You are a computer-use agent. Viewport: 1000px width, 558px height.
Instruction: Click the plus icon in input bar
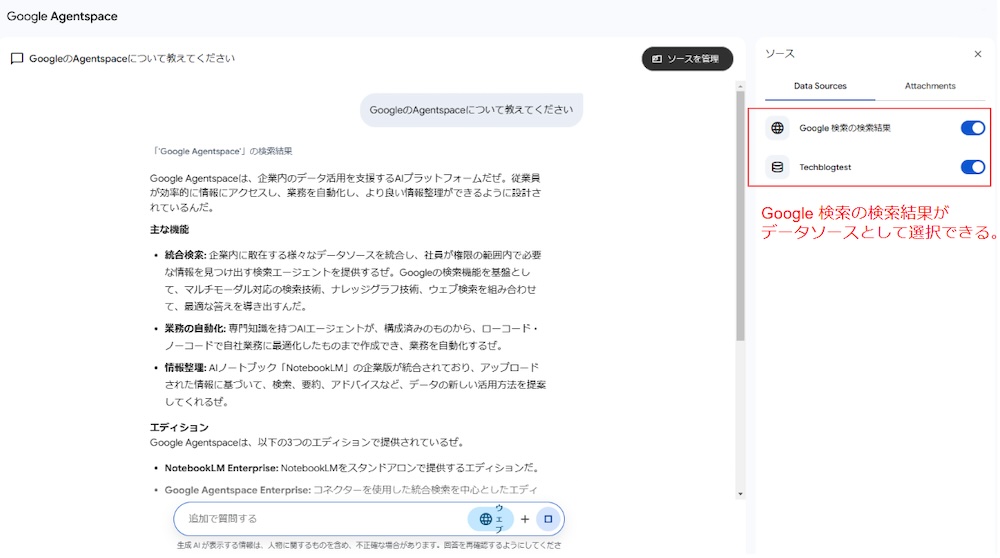[x=524, y=519]
